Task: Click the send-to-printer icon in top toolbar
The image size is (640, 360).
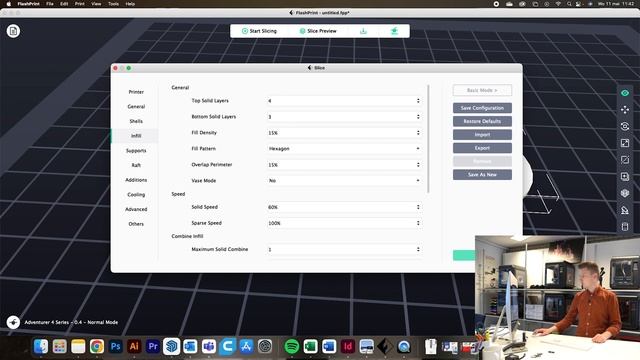Action: pos(394,31)
